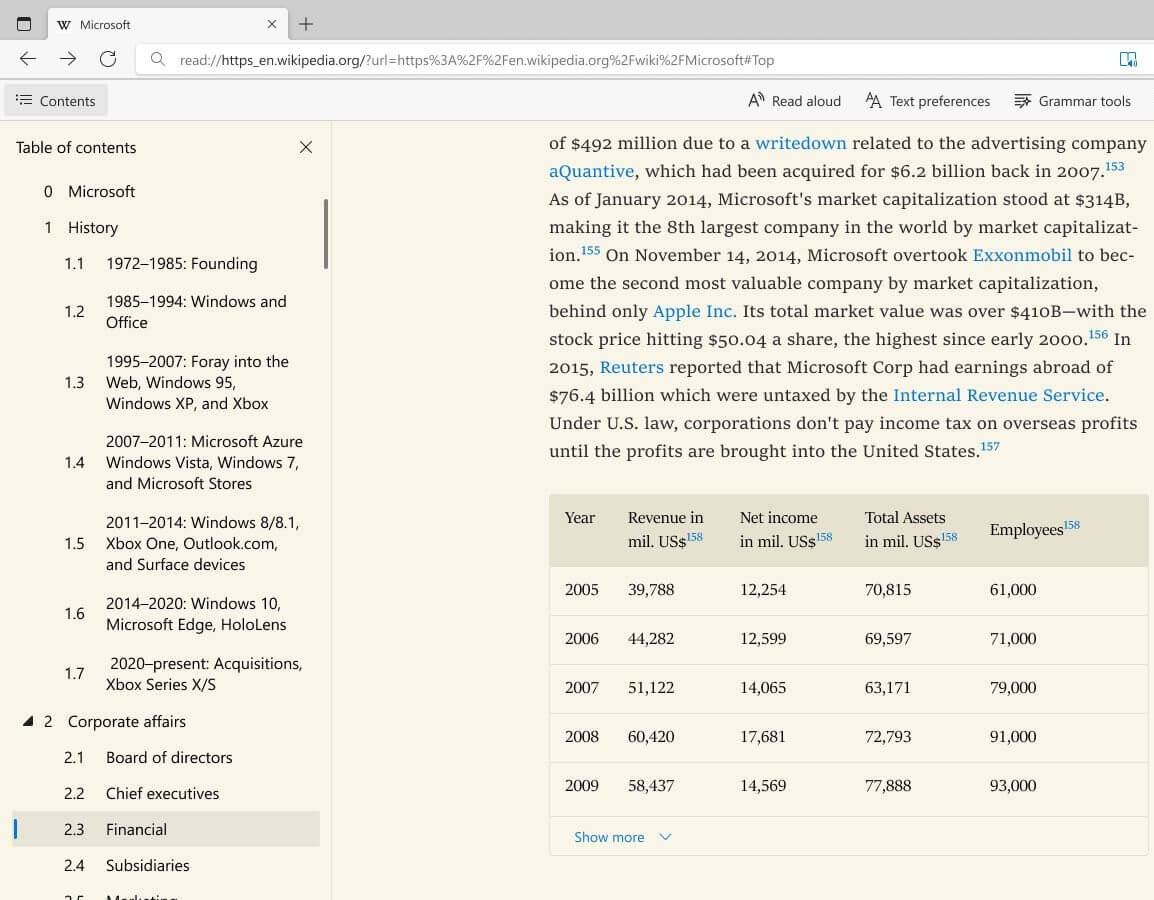Open citation 153 reference
Viewport: 1154px width, 900px height.
click(1114, 166)
